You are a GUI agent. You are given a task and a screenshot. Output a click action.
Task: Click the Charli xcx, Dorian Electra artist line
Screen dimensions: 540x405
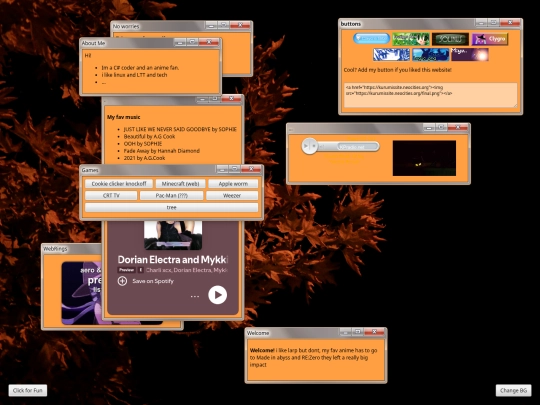click(187, 270)
